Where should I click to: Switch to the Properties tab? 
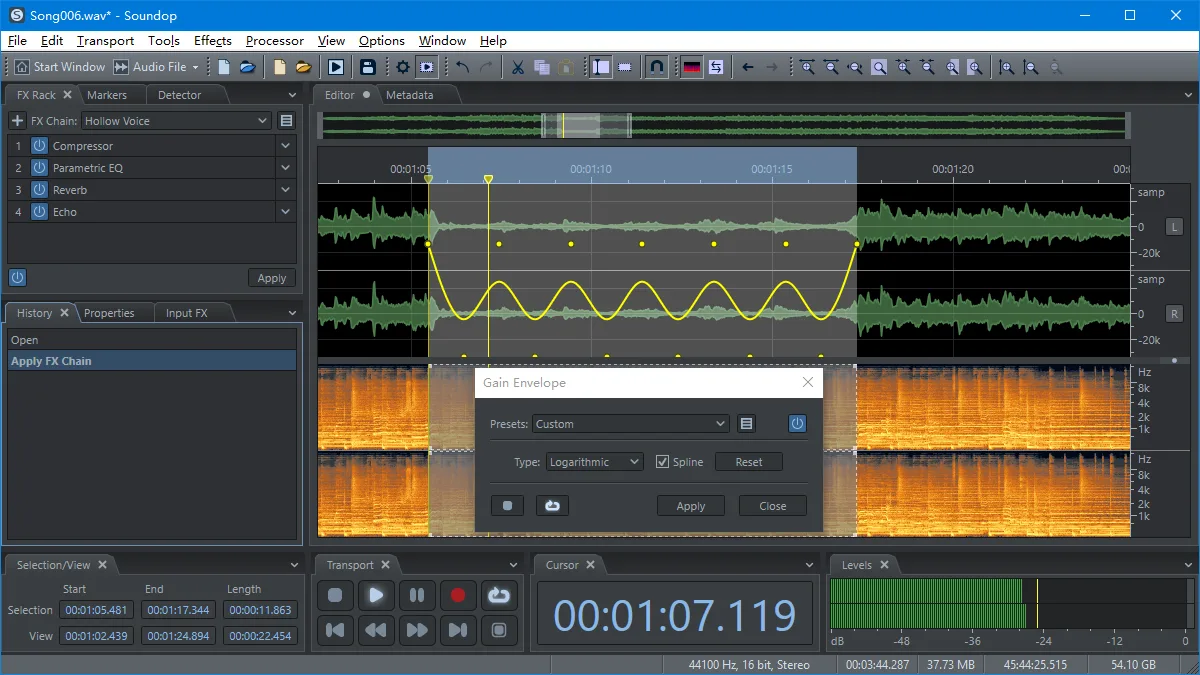tap(109, 313)
